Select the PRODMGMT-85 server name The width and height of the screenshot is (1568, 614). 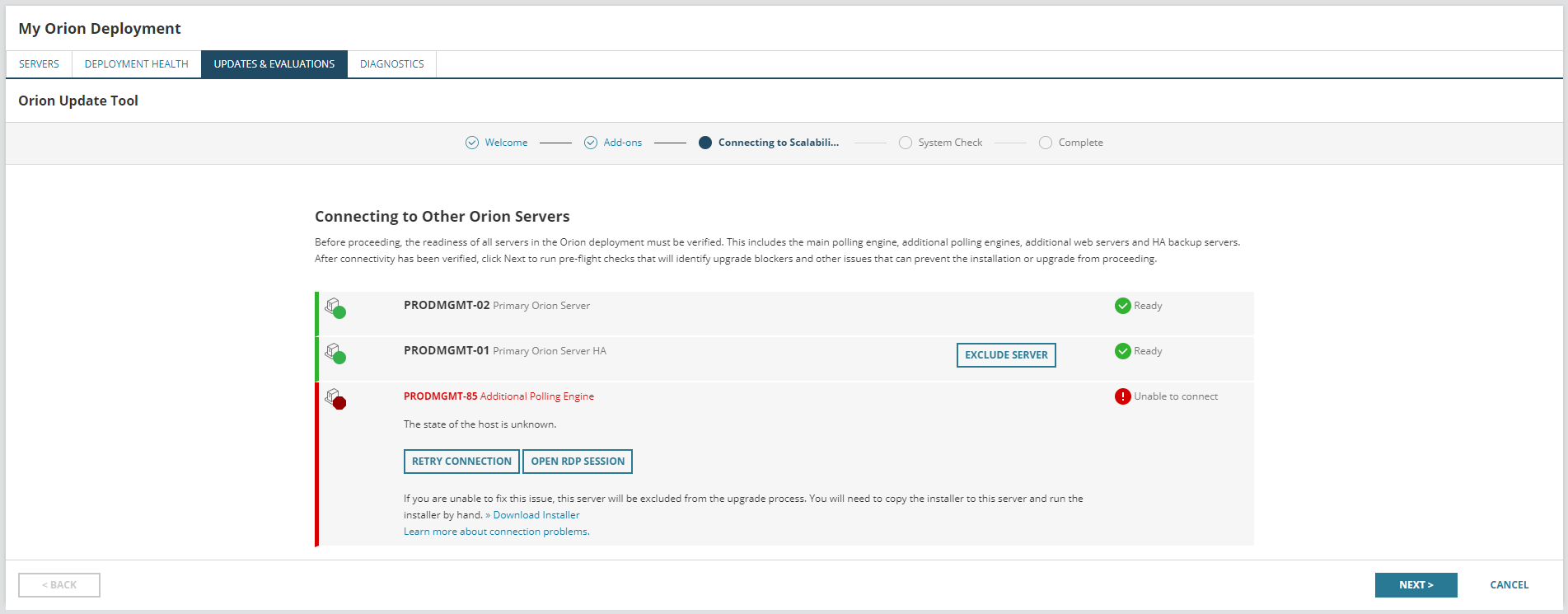[441, 396]
